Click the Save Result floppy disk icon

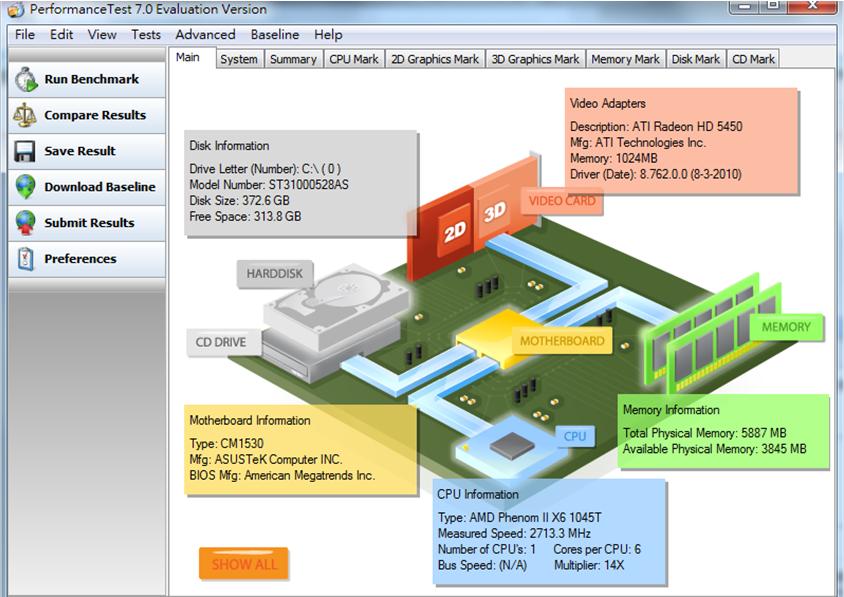(25, 151)
